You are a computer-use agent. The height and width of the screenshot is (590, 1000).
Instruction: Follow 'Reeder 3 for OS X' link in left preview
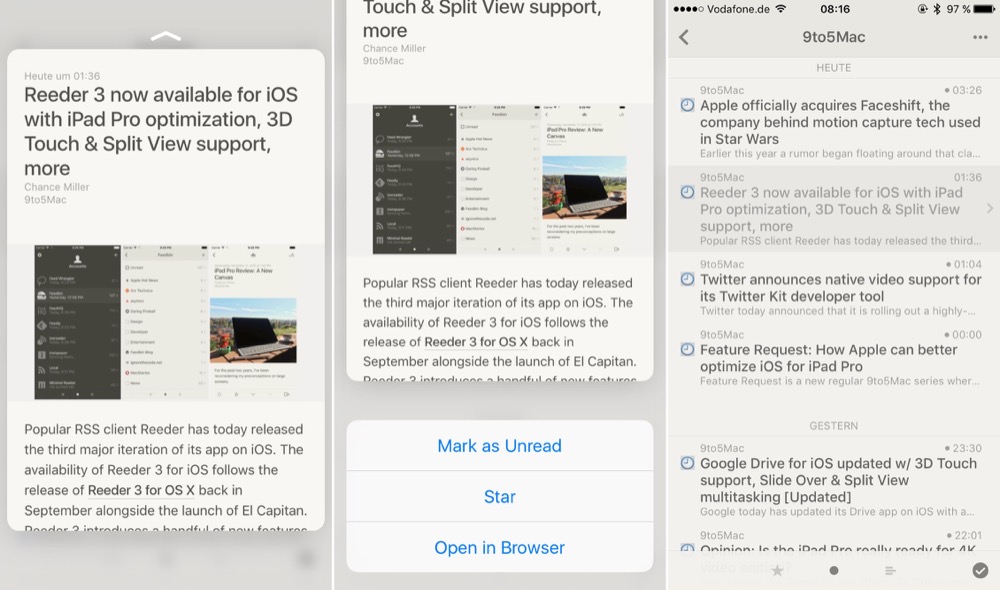[141, 490]
